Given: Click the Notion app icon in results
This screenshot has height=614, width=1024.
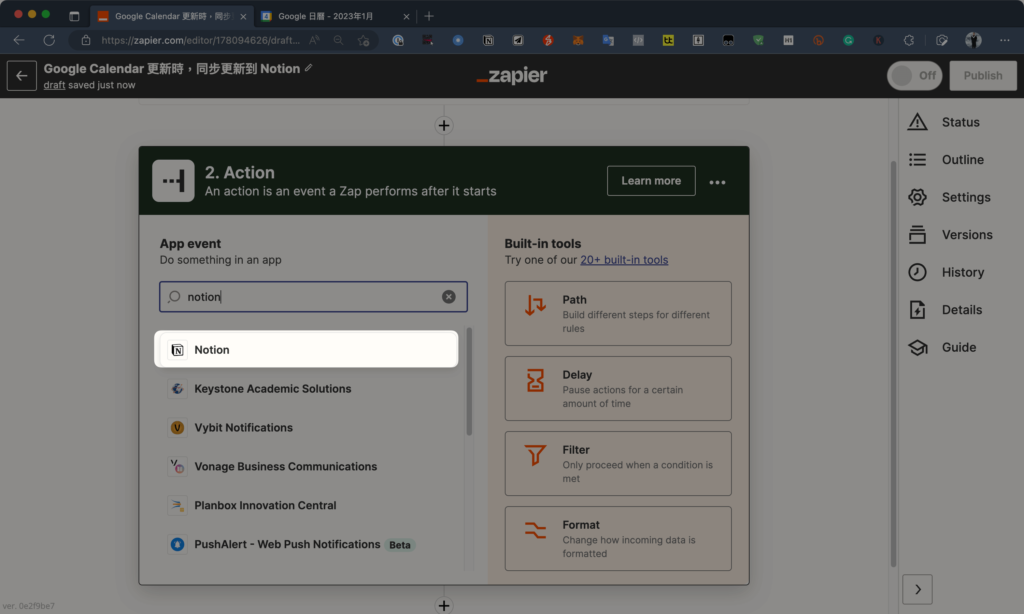Looking at the screenshot, I should (177, 350).
